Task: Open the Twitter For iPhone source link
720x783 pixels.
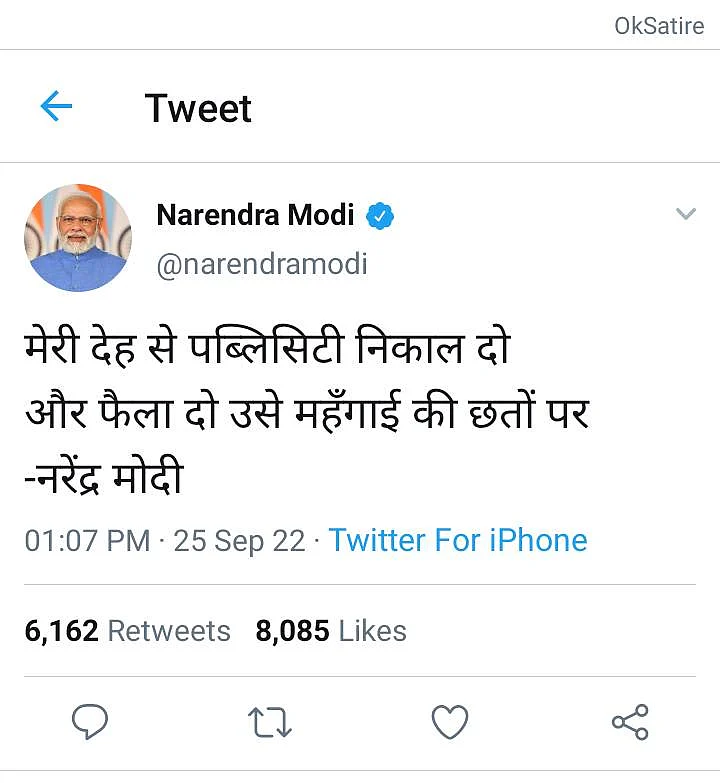Action: pyautogui.click(x=458, y=541)
